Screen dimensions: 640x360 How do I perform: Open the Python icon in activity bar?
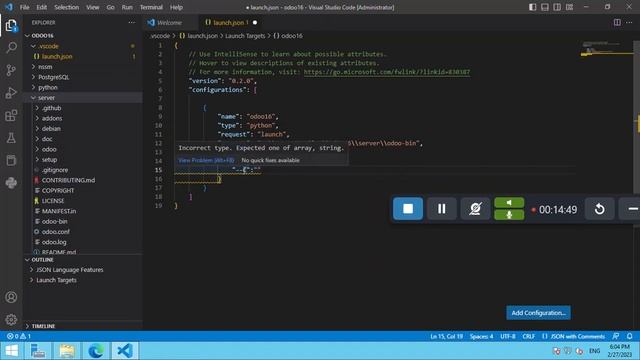11,182
